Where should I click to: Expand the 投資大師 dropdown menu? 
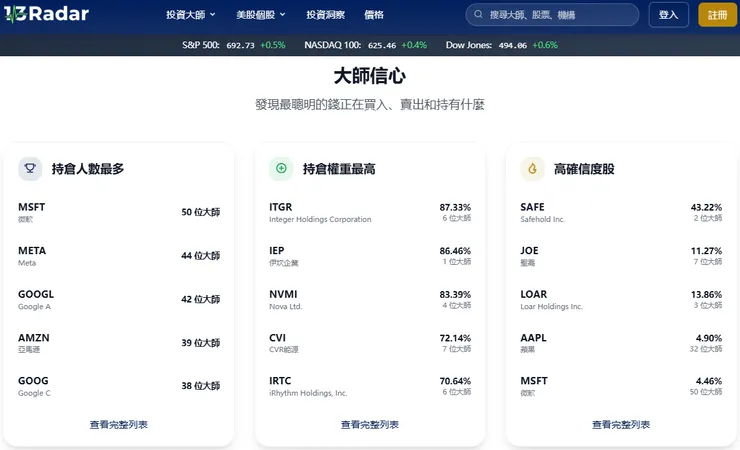tap(191, 15)
